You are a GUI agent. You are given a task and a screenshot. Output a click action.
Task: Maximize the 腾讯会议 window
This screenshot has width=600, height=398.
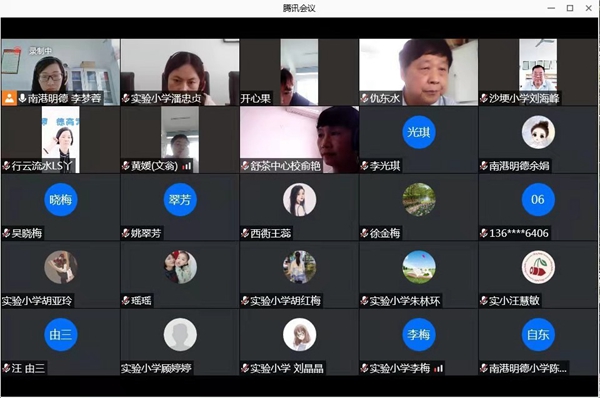[570, 8]
